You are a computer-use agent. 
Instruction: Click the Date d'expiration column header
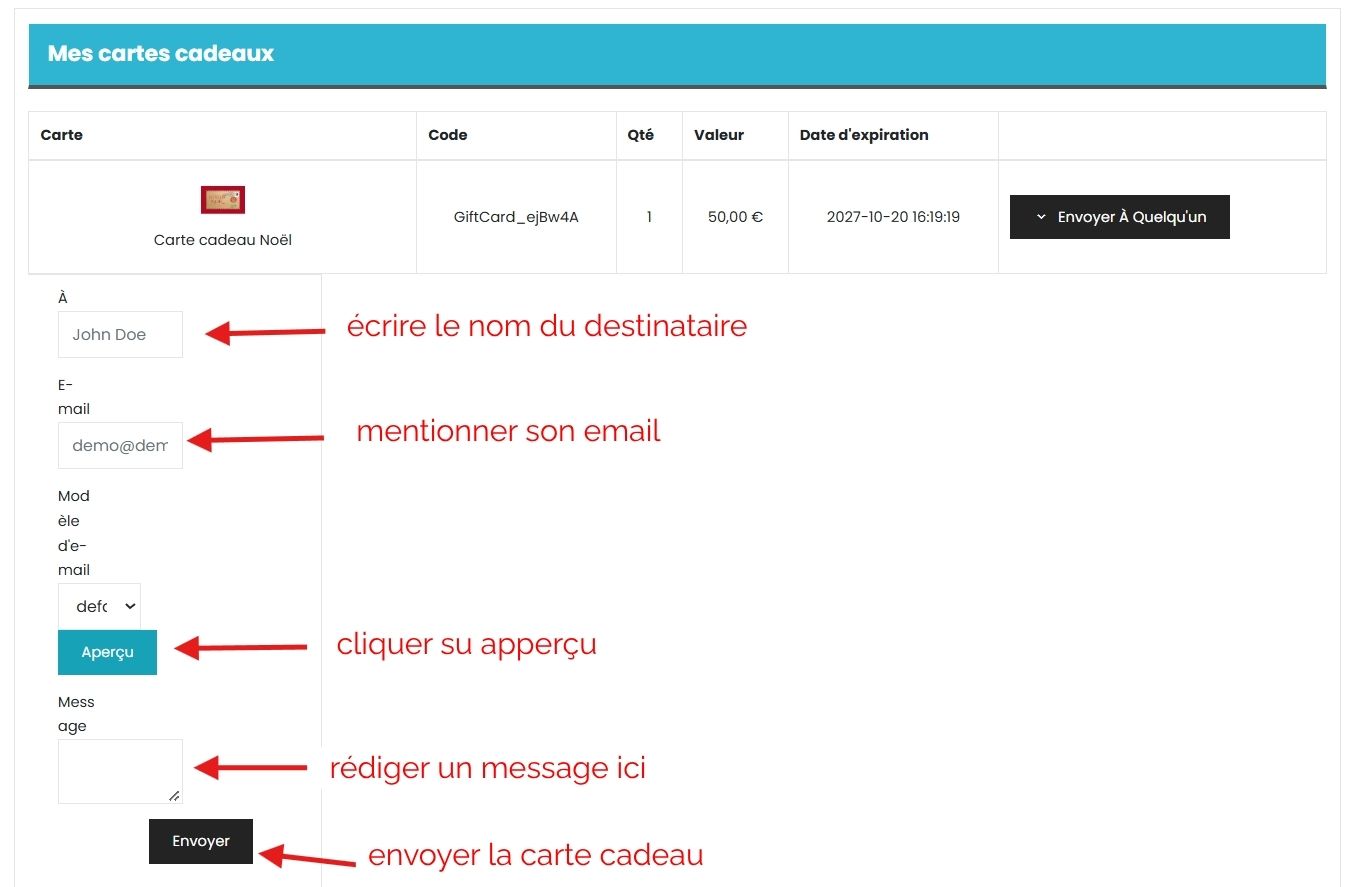(864, 135)
